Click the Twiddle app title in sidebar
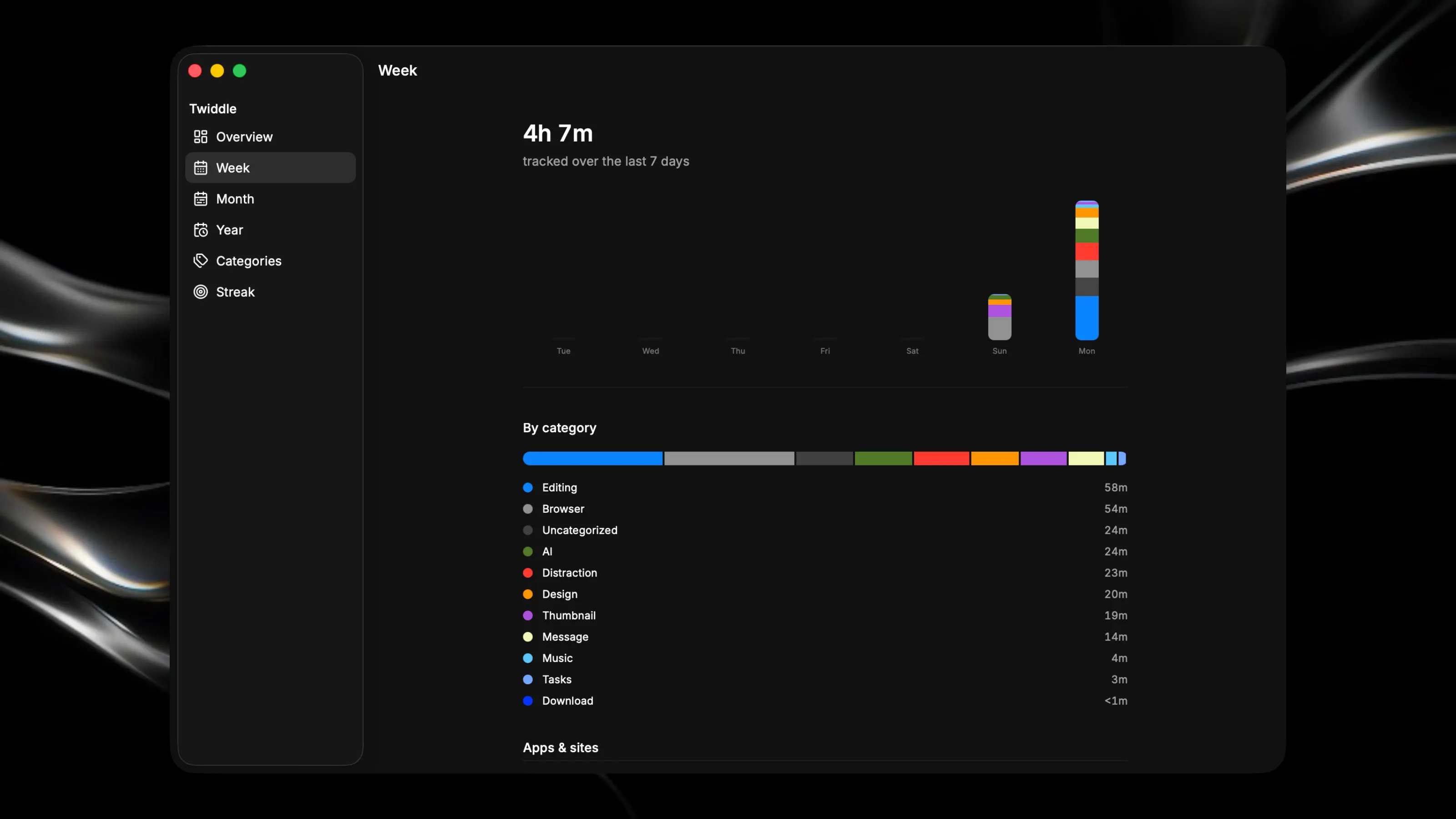 click(x=212, y=109)
